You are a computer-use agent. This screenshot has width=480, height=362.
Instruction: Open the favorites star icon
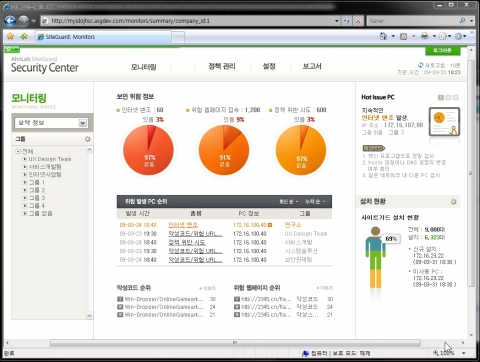coord(10,36)
